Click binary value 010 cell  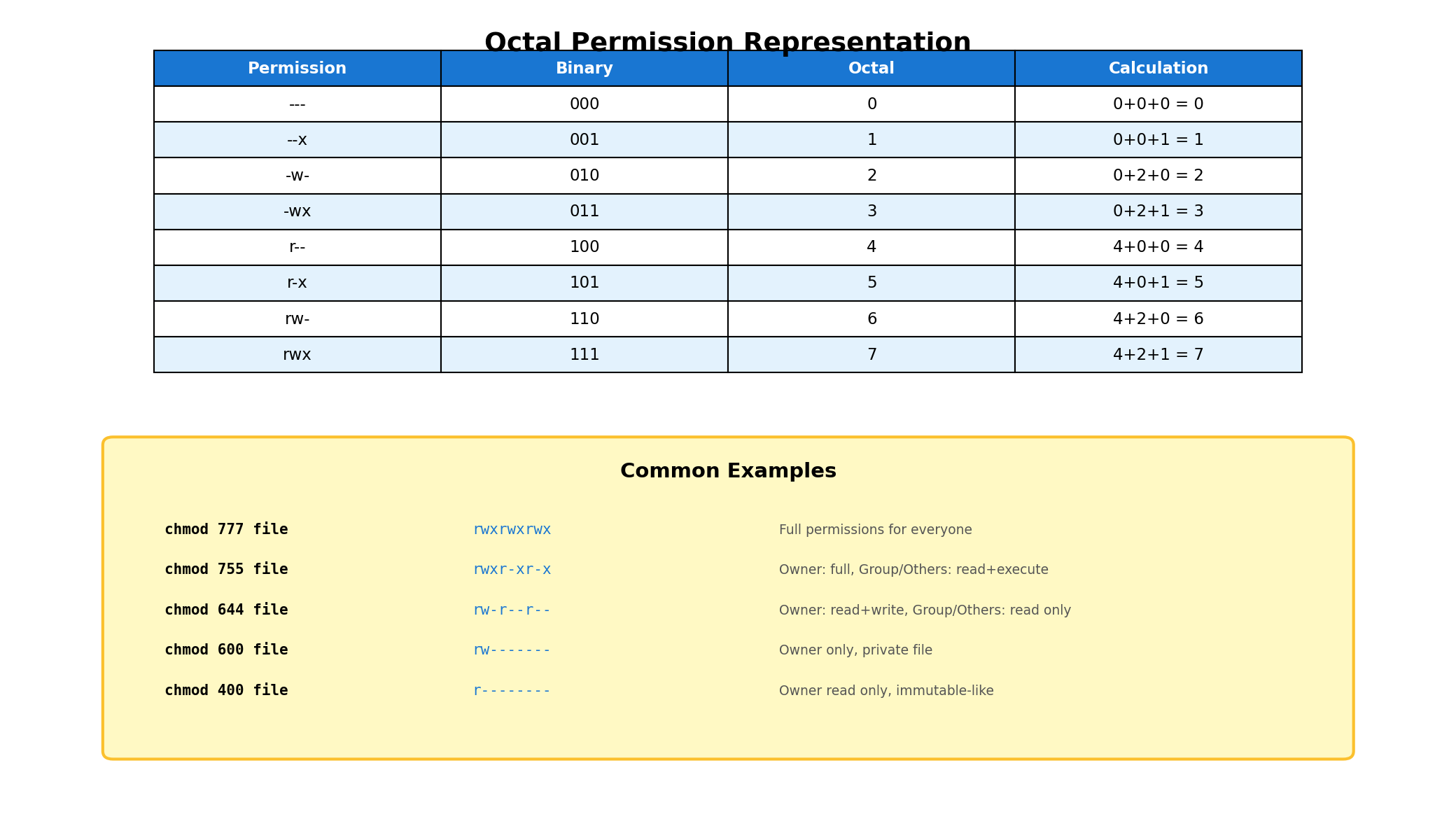pyautogui.click(x=584, y=176)
